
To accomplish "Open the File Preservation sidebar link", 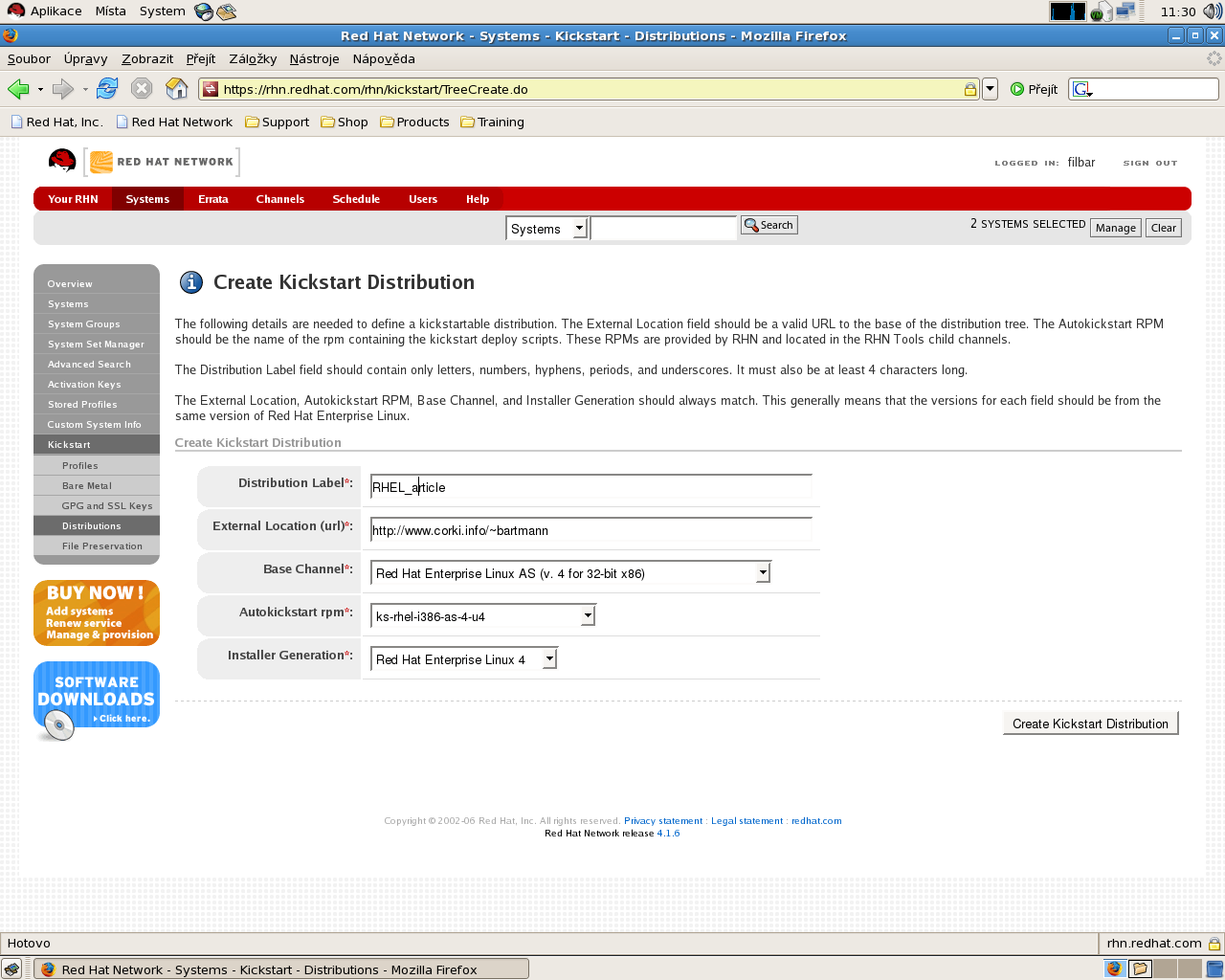I will [102, 546].
